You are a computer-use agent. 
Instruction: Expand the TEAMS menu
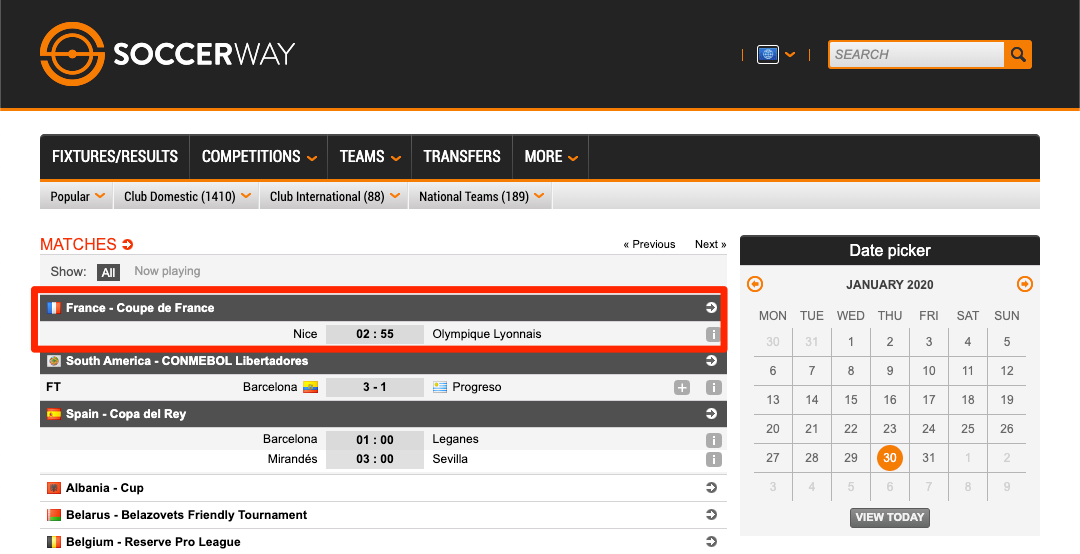pyautogui.click(x=370, y=156)
